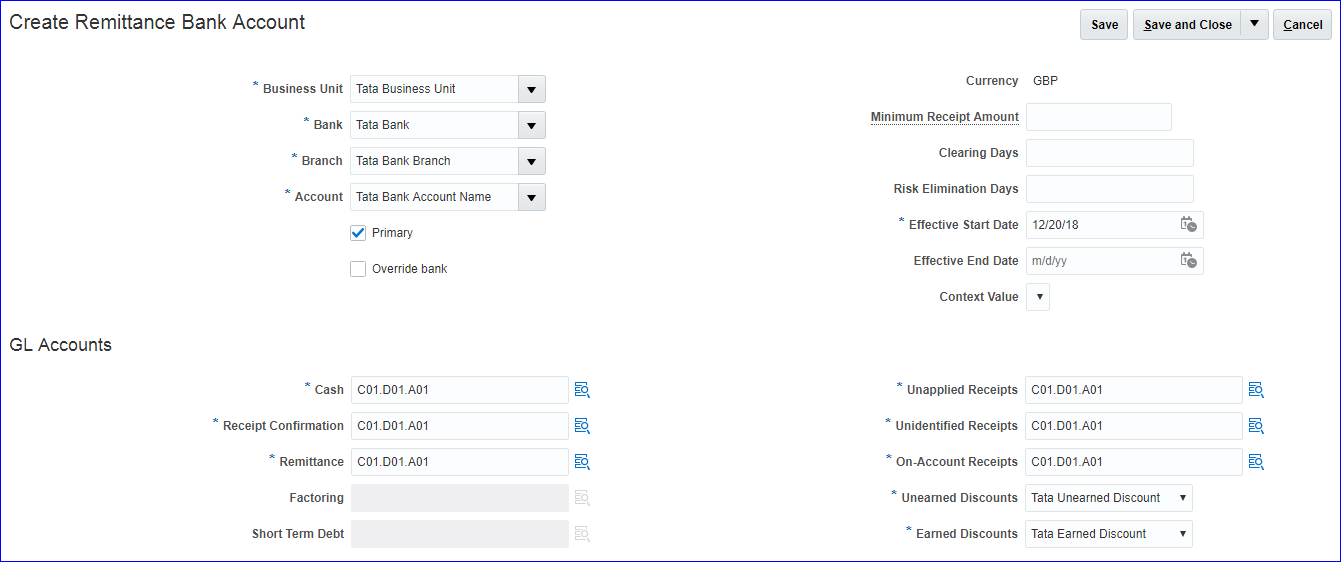Image resolution: width=1341 pixels, height=562 pixels.
Task: Expand the Context Value dropdown
Action: tap(1038, 297)
